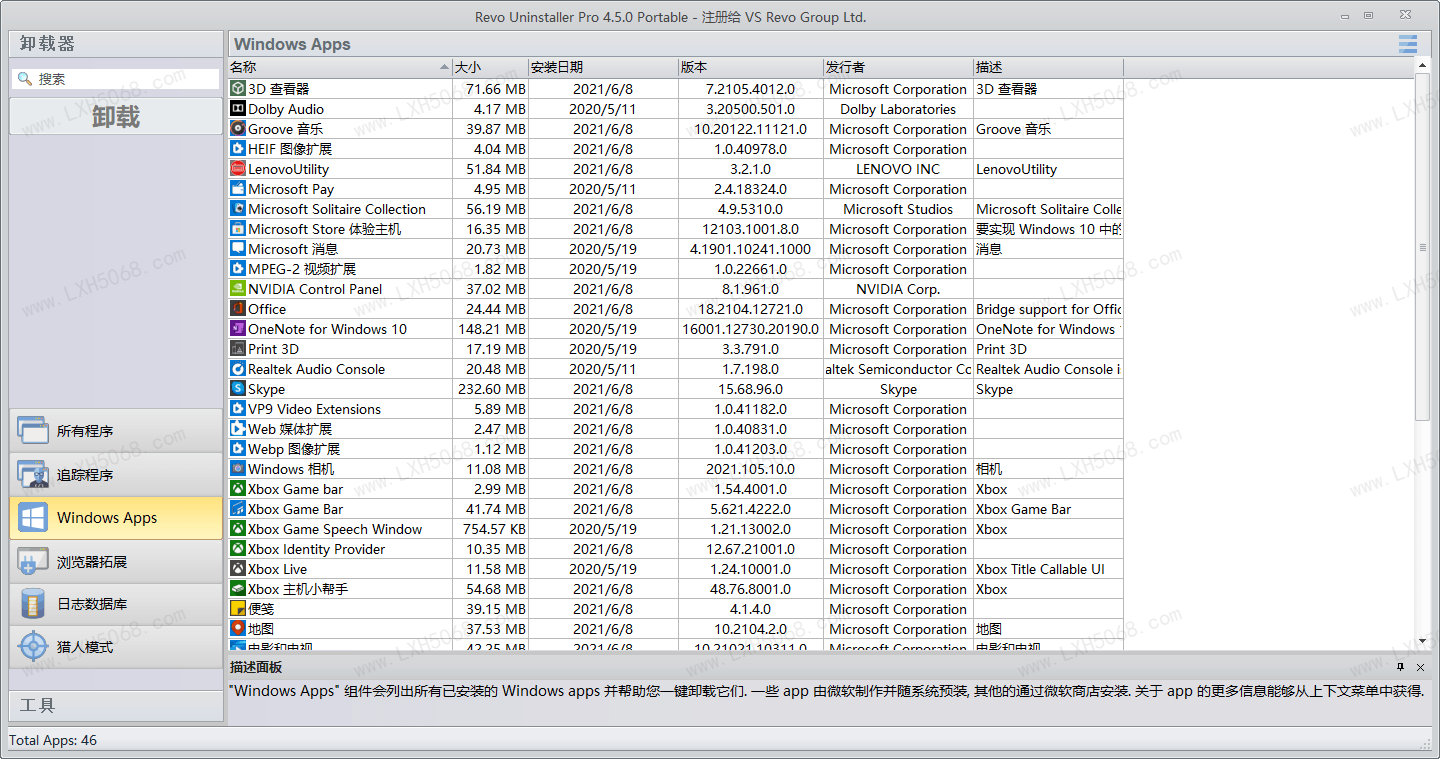
Task: Open the 追踪程序 section
Action: click(116, 475)
